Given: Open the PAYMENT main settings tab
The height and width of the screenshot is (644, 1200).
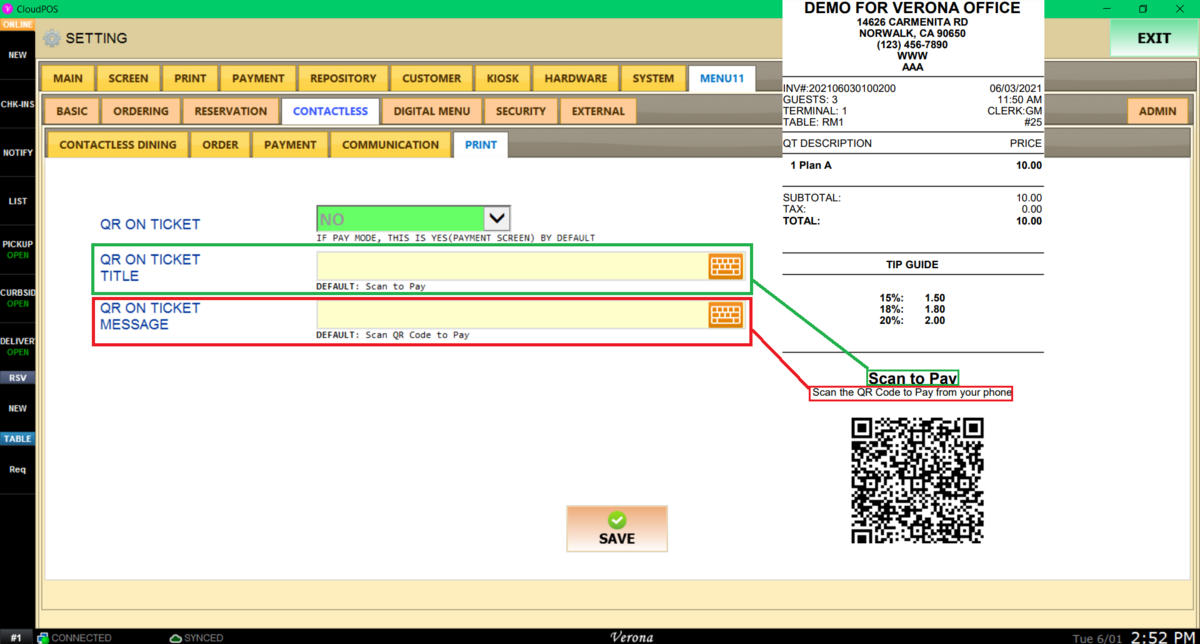Looking at the screenshot, I should tap(258, 78).
